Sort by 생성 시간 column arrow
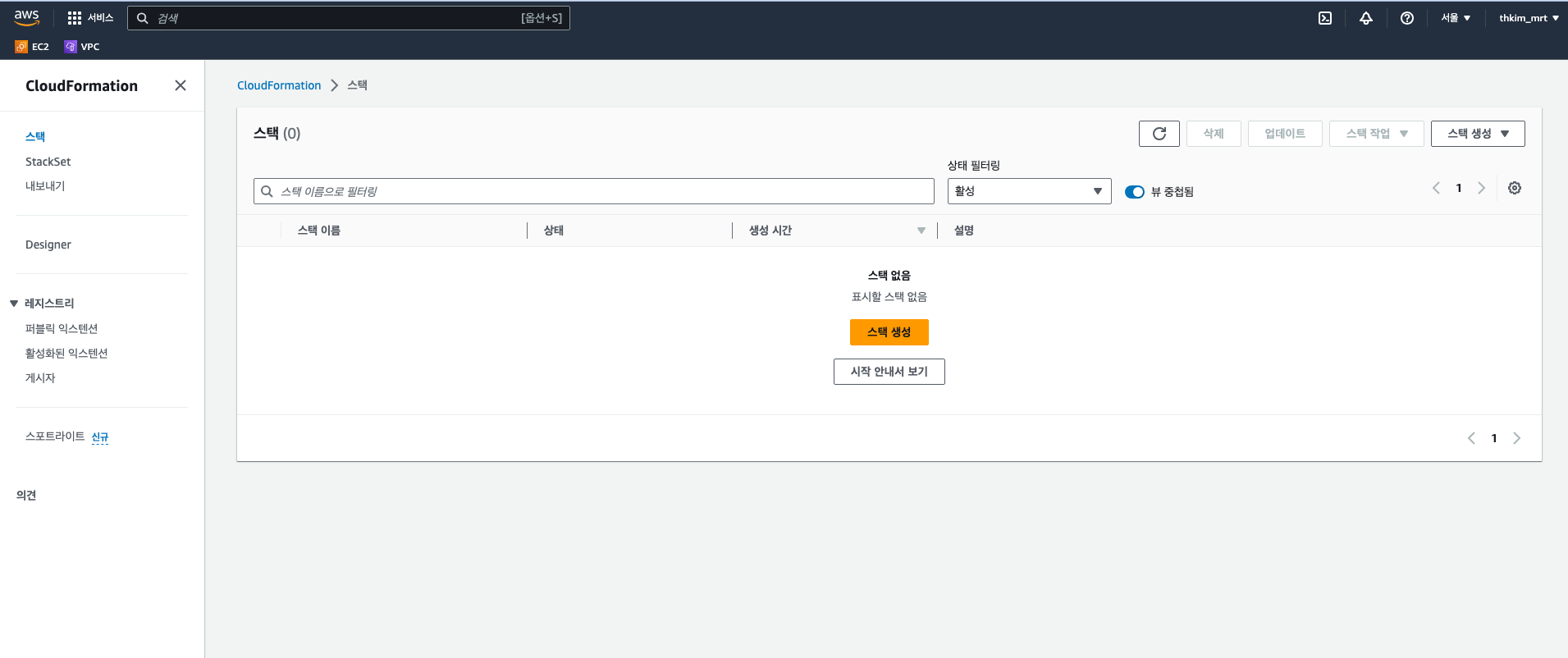 point(921,231)
